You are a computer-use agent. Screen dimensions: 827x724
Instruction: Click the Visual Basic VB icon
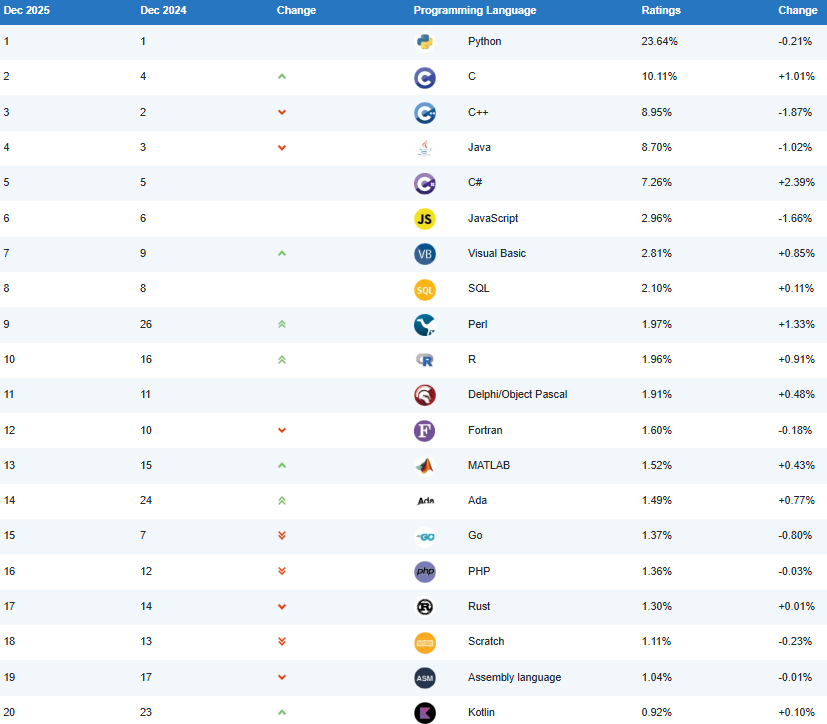point(425,254)
